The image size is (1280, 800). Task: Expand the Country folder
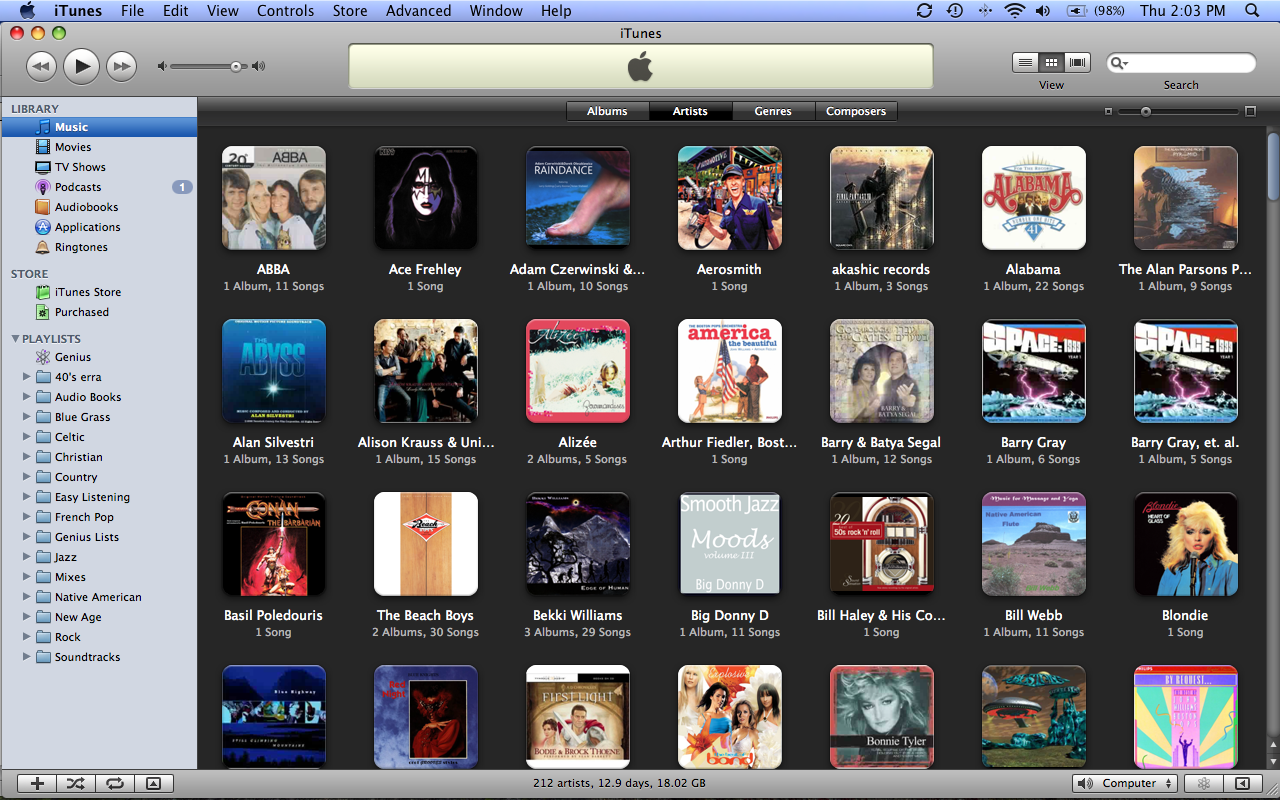[x=27, y=477]
